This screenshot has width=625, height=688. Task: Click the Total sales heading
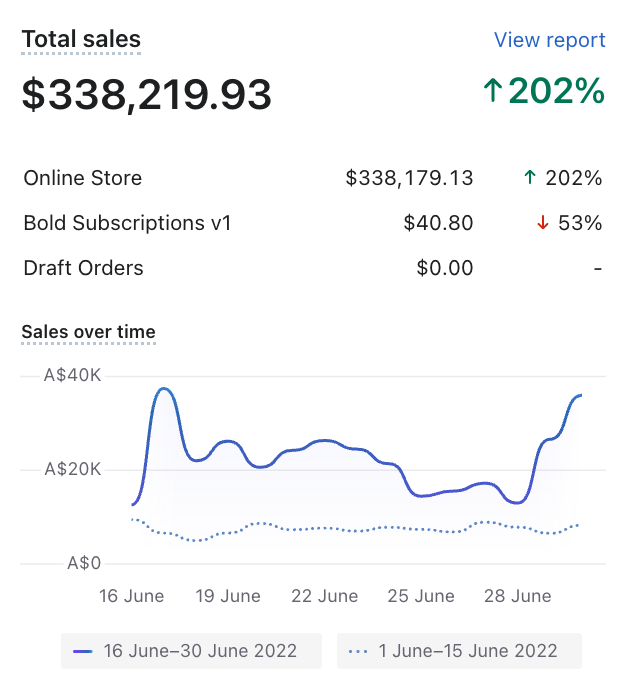[x=81, y=40]
